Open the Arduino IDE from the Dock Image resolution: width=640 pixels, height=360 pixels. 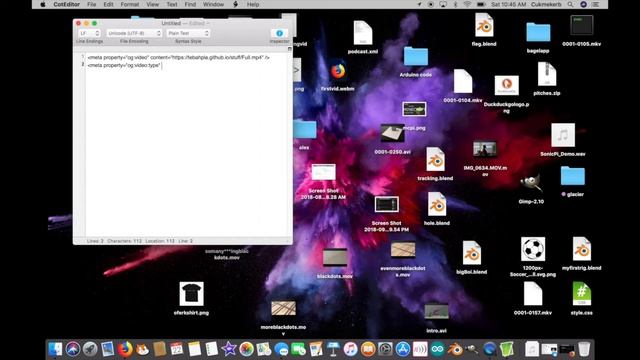pos(437,349)
